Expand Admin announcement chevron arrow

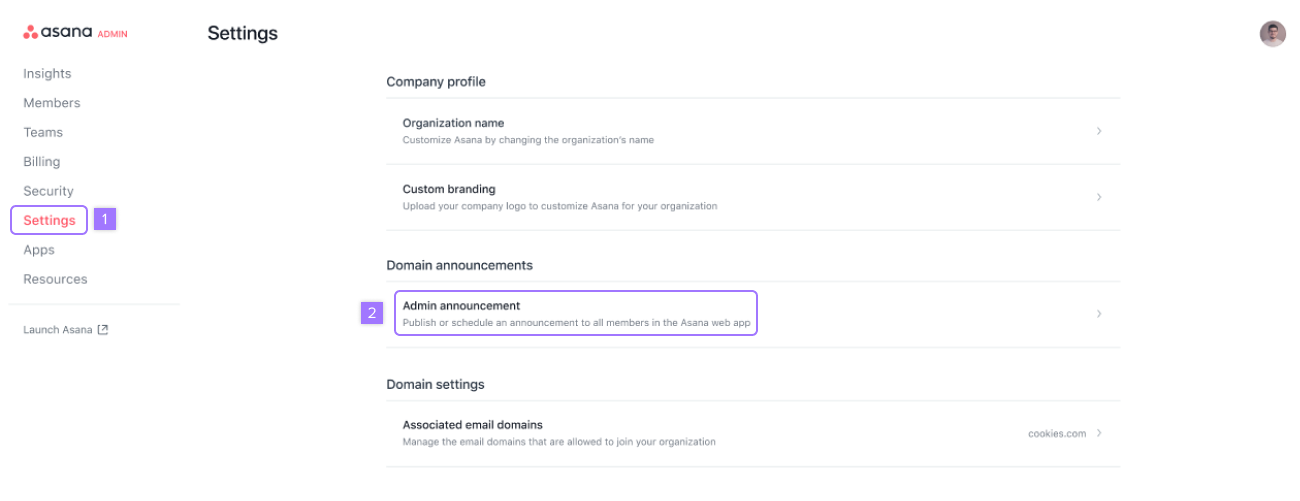point(1099,314)
